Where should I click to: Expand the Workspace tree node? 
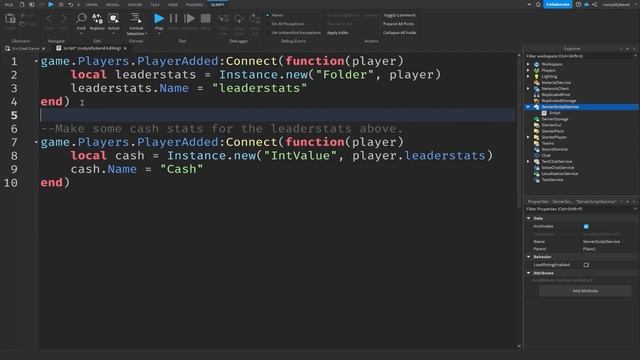[528, 64]
